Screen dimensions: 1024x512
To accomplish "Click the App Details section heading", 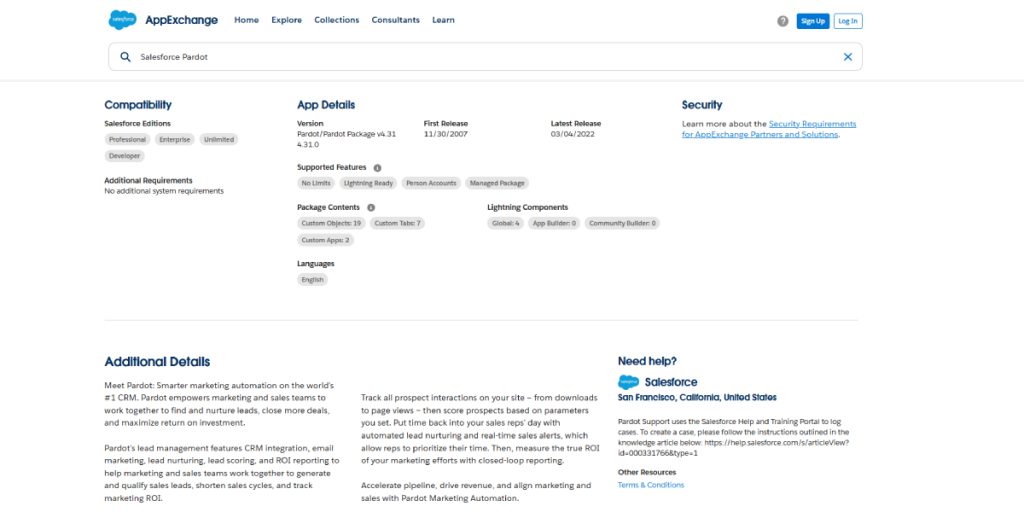I will [326, 104].
